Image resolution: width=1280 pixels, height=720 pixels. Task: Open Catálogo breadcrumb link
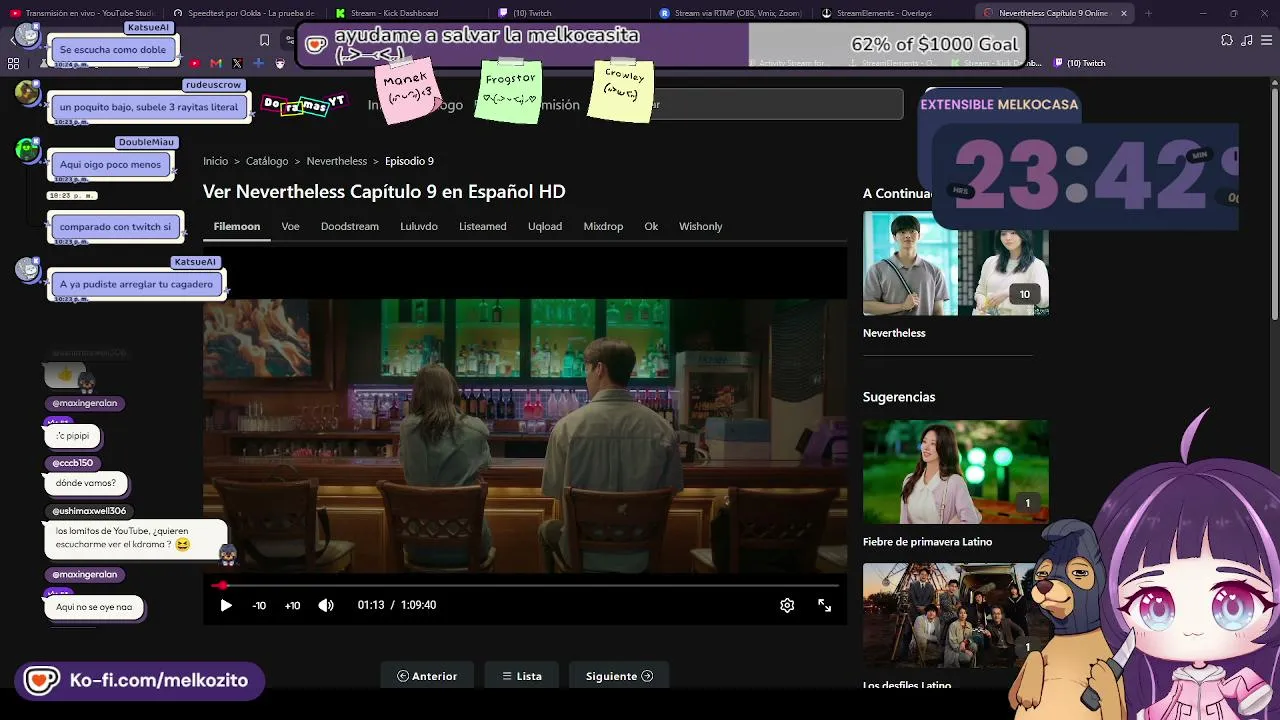coord(267,161)
